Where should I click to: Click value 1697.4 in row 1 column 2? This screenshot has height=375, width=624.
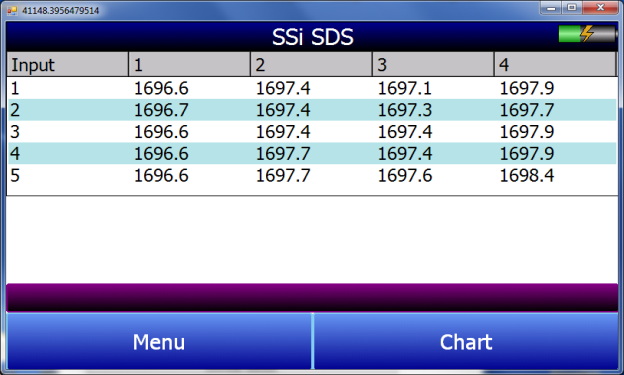tap(283, 88)
